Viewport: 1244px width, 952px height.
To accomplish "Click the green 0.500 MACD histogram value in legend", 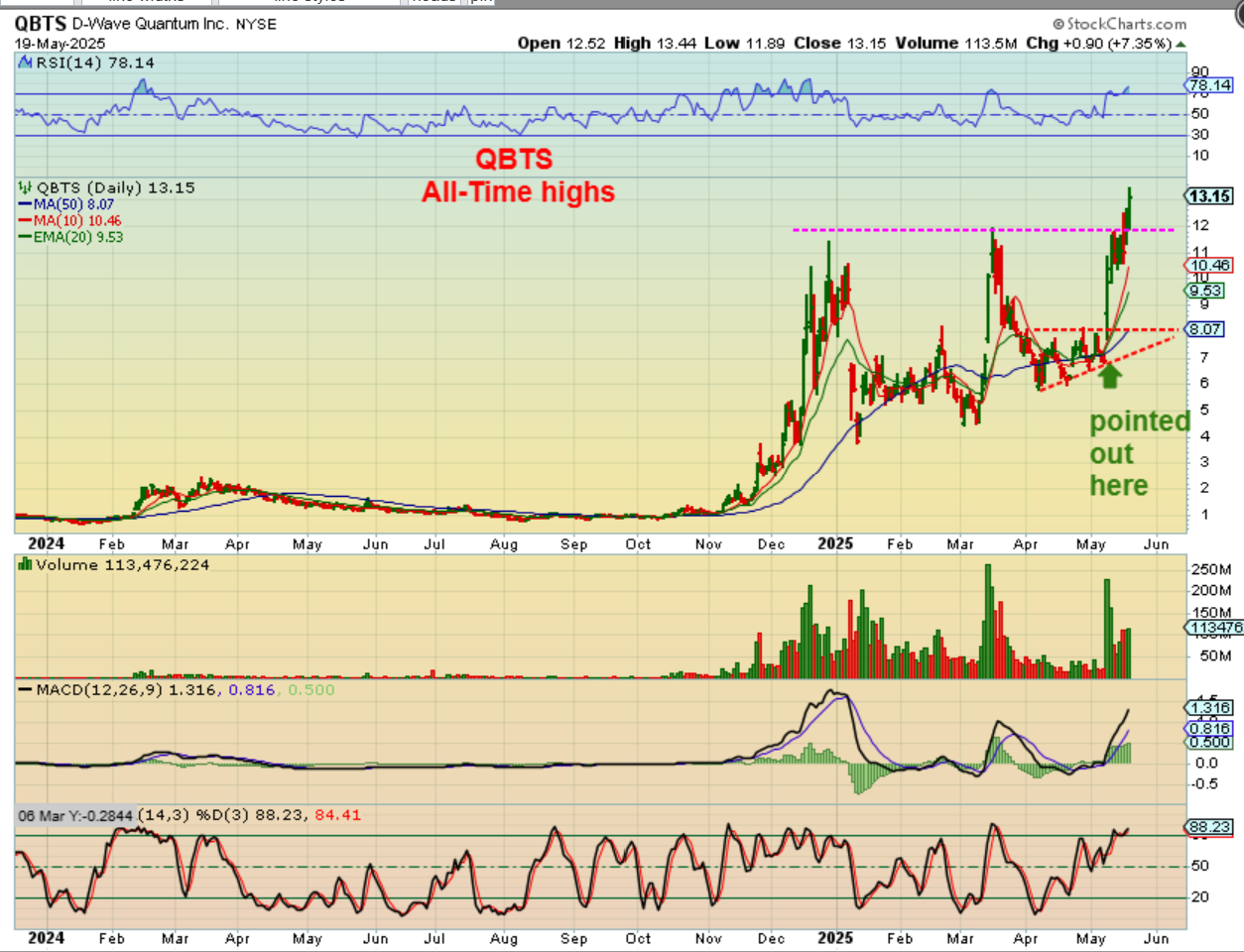I will (x=311, y=689).
